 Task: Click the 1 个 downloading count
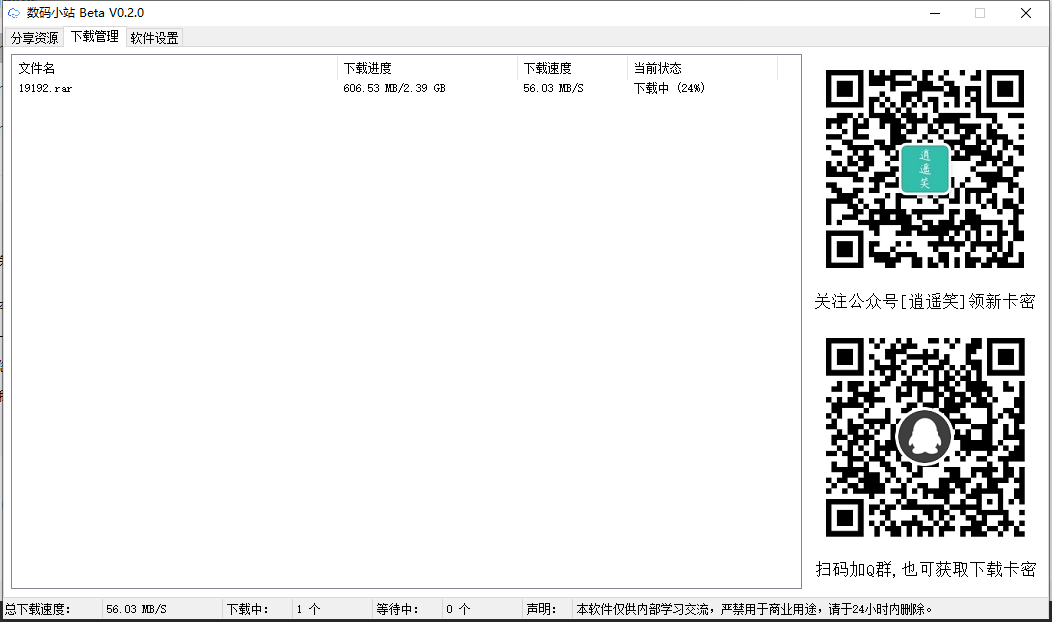tap(309, 609)
